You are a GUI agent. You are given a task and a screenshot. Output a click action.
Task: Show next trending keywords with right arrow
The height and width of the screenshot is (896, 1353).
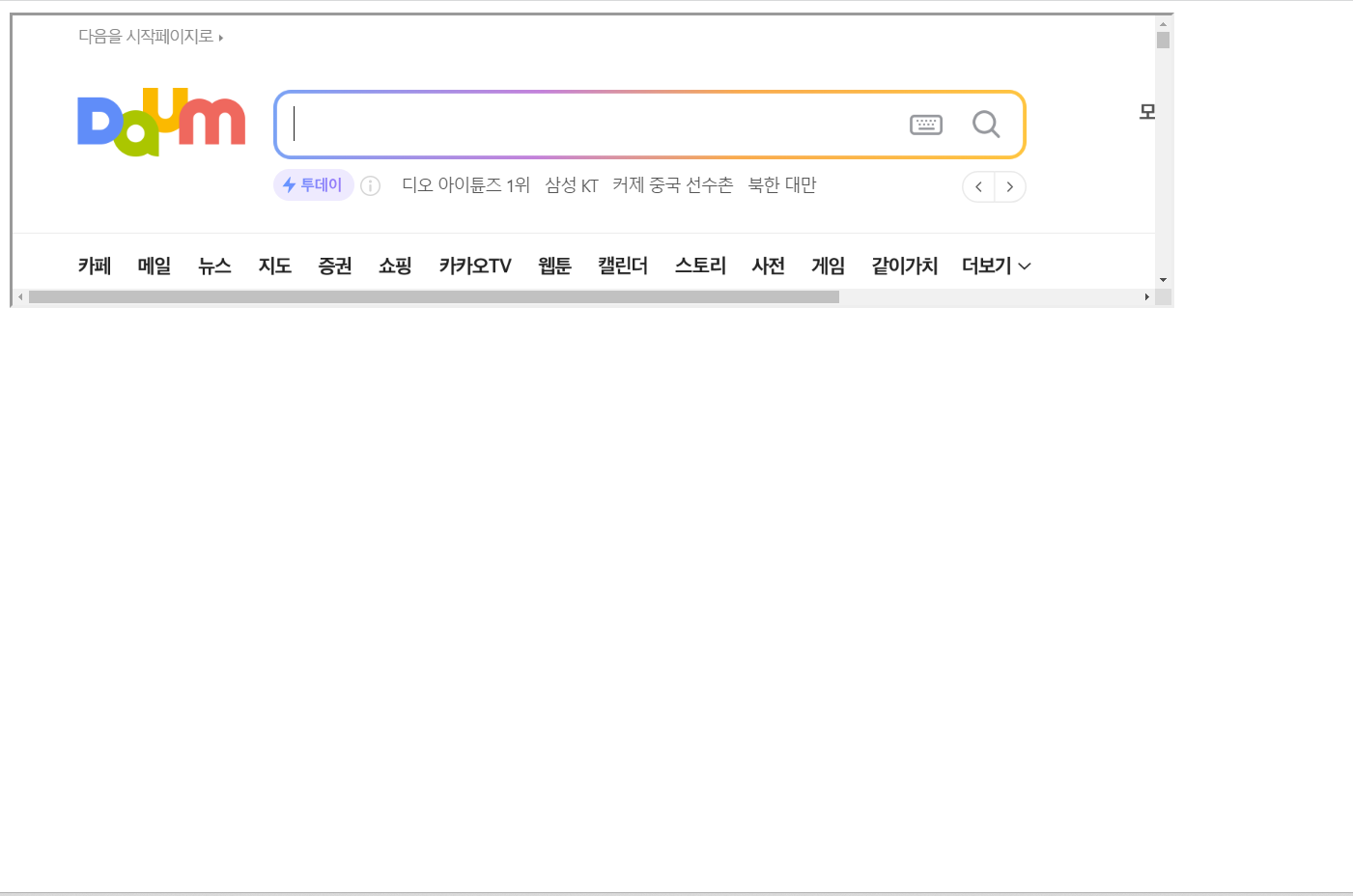[1010, 187]
